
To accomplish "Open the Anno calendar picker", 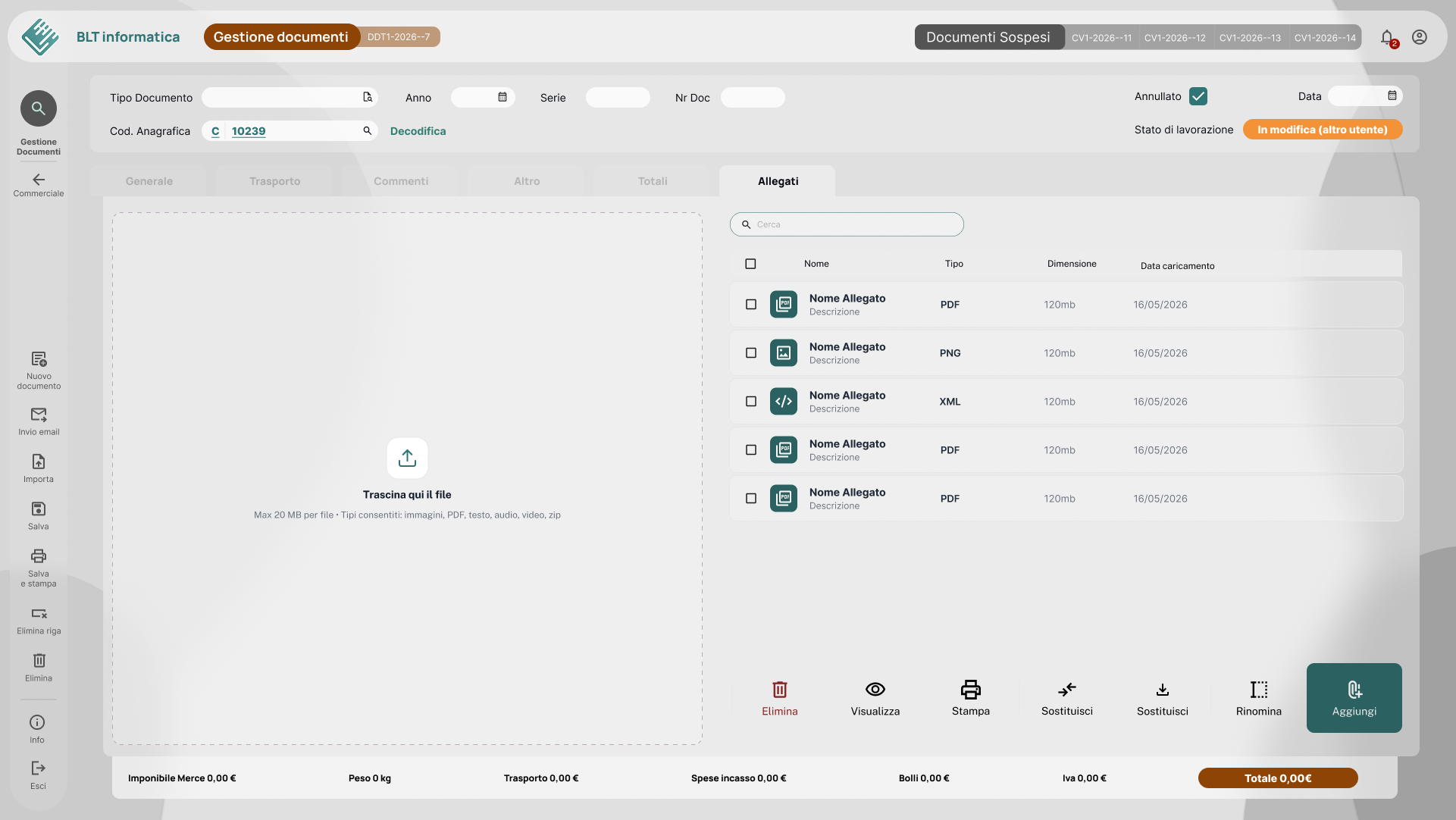I will pyautogui.click(x=503, y=97).
